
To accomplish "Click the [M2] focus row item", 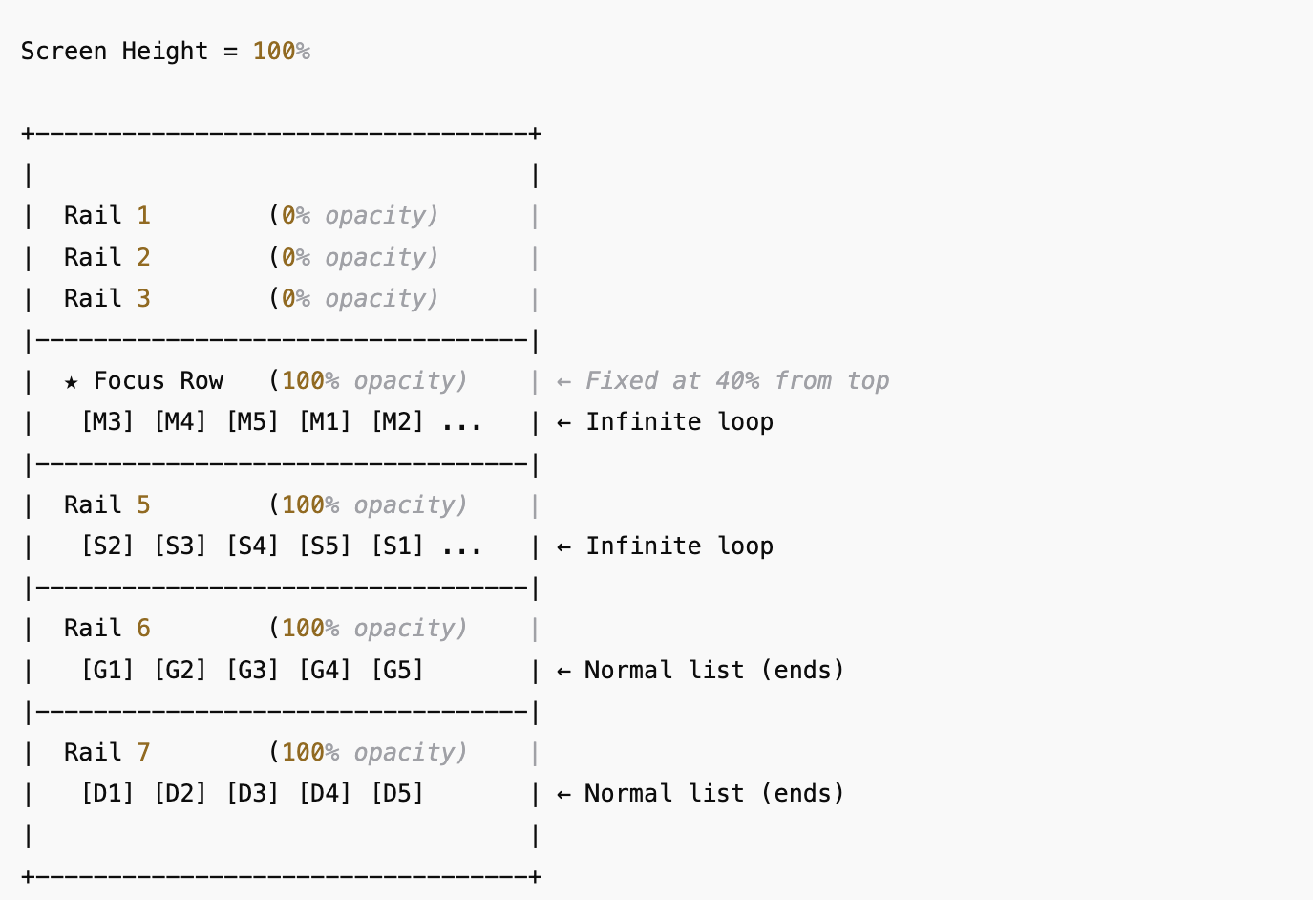I will point(398,422).
